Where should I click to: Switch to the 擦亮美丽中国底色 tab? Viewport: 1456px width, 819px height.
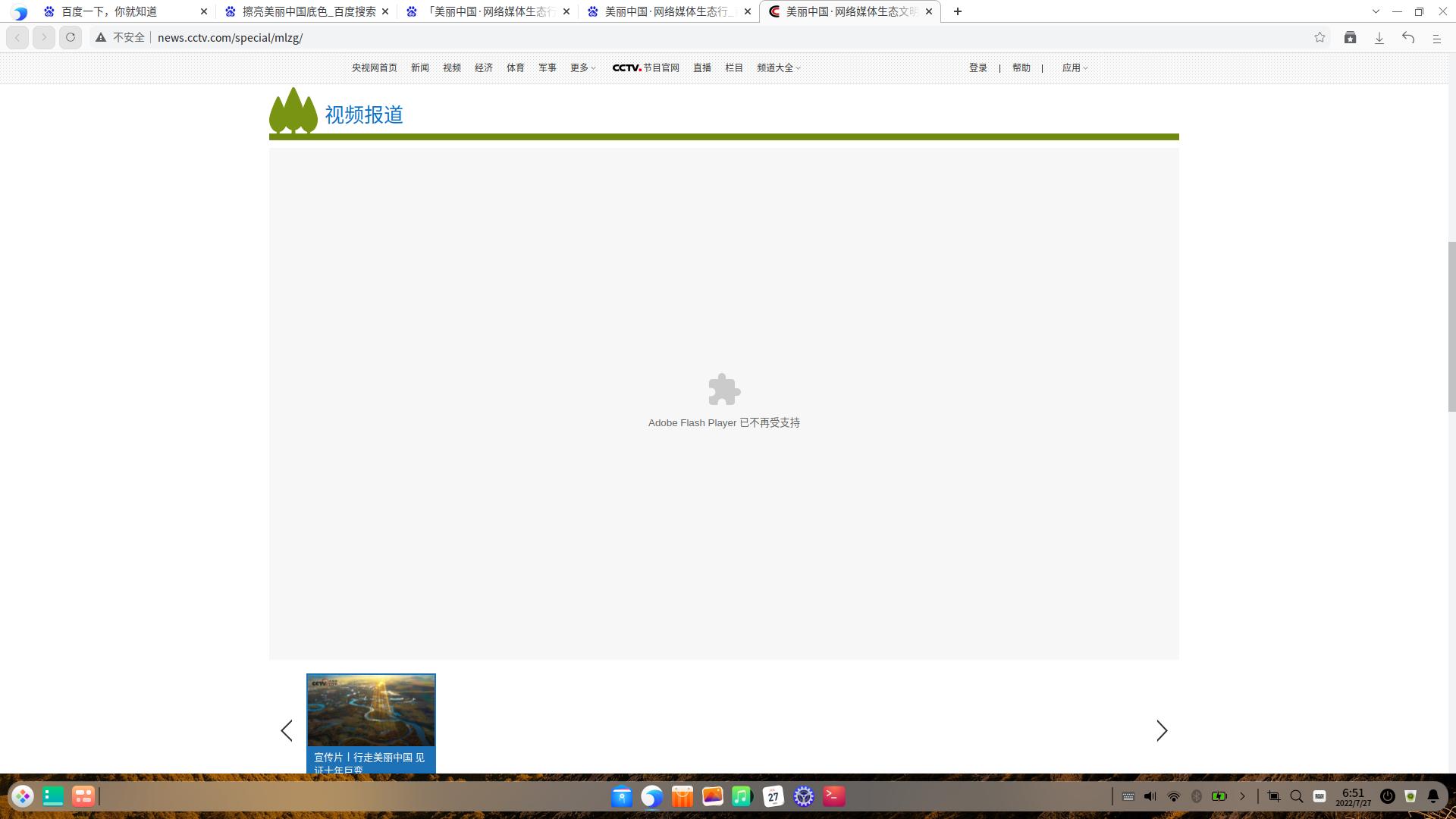pos(308,11)
